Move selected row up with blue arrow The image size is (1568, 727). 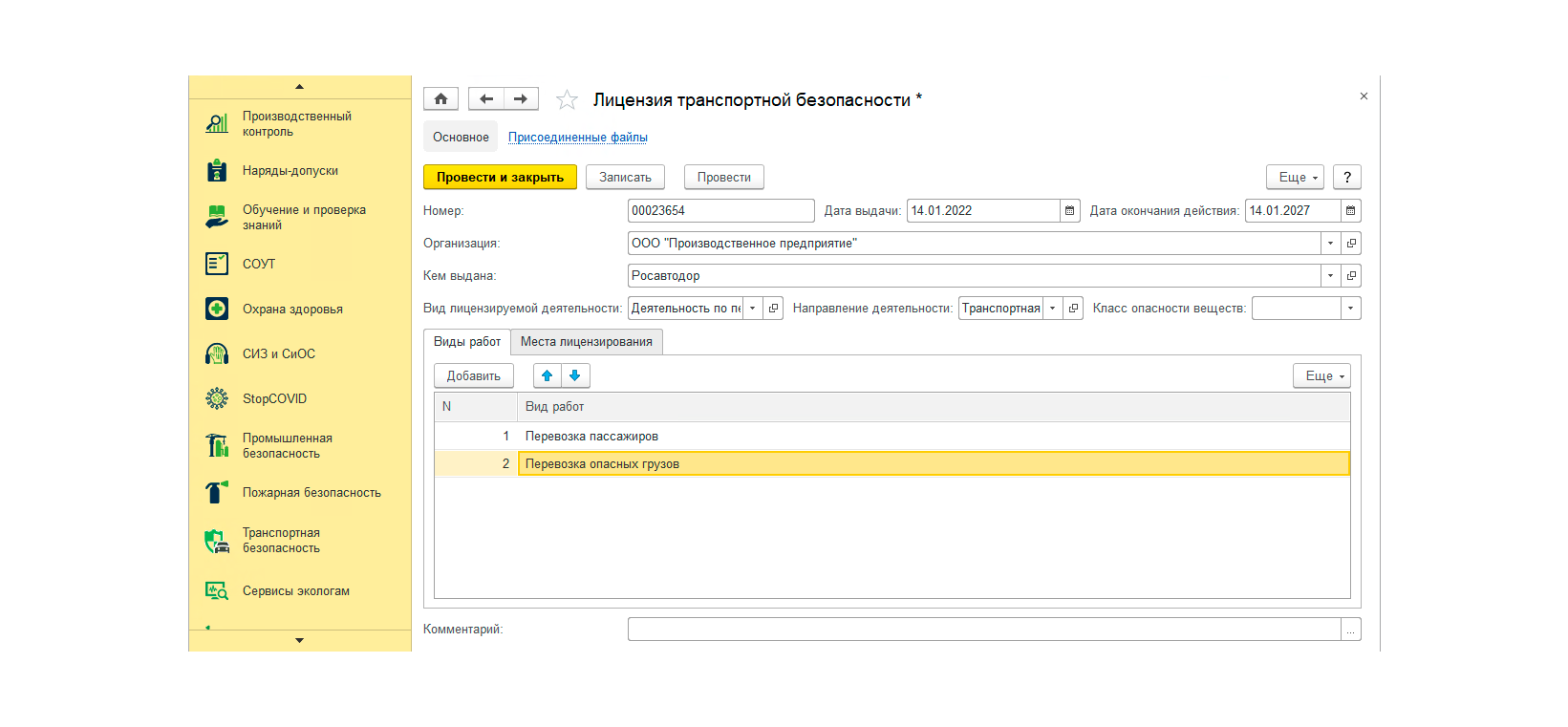point(547,376)
